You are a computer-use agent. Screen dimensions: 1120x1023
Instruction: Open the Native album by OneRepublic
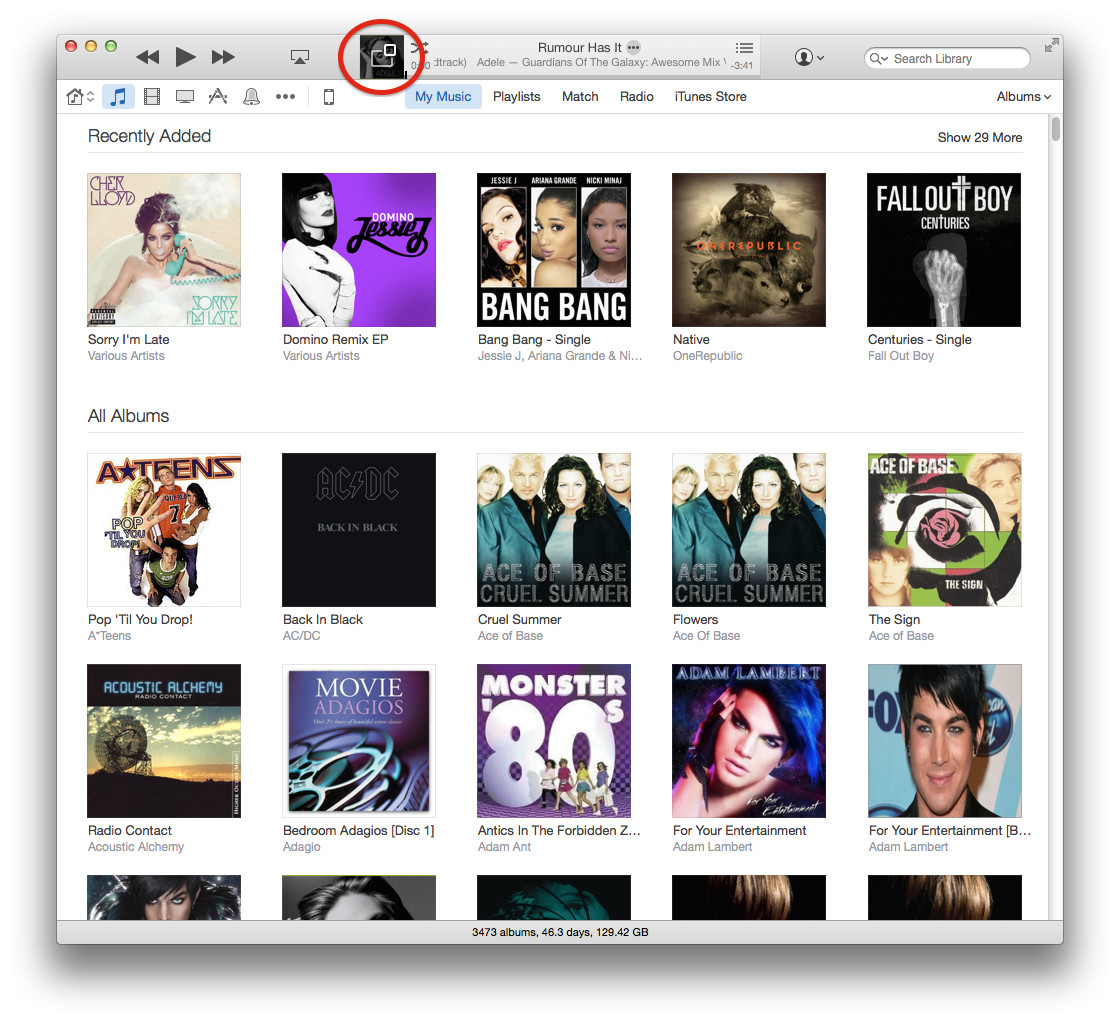coord(749,250)
